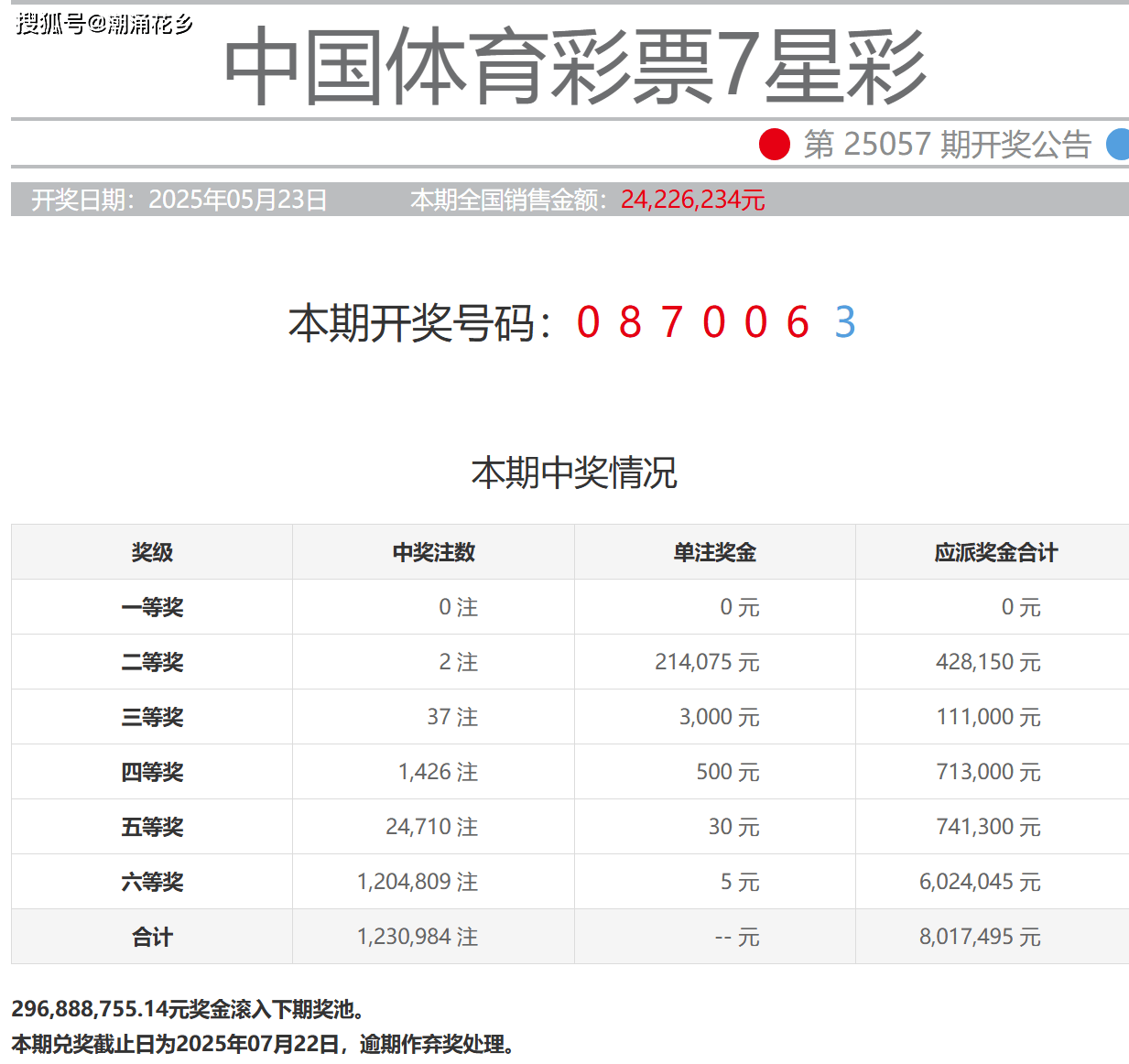The height and width of the screenshot is (1064, 1129).
Task: Click the row label 合计
Action: [152, 937]
